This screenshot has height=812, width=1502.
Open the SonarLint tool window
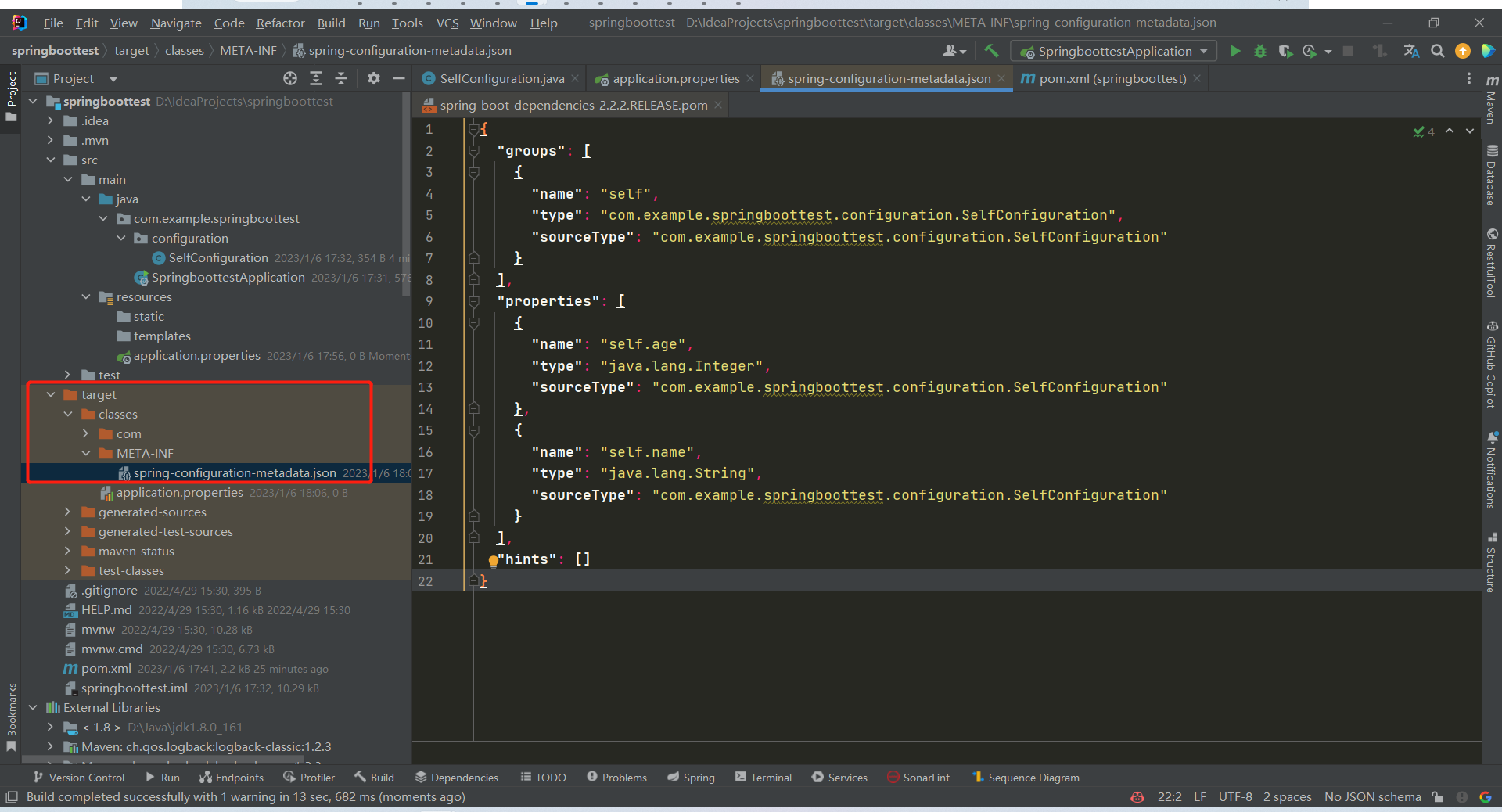[918, 777]
